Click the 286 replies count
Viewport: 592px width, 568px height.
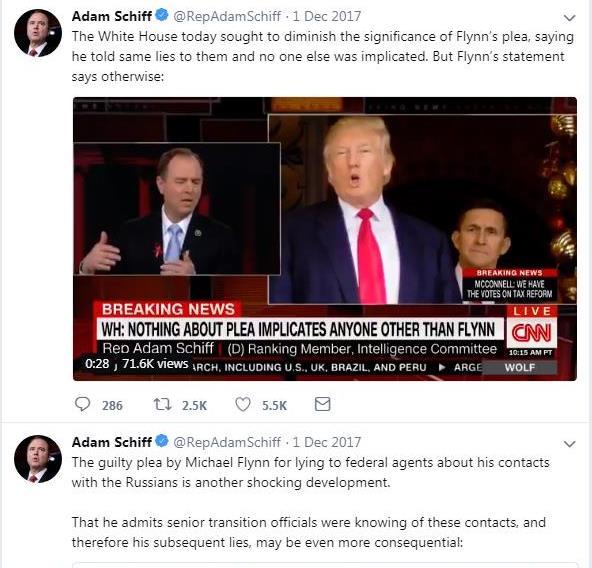[112, 406]
